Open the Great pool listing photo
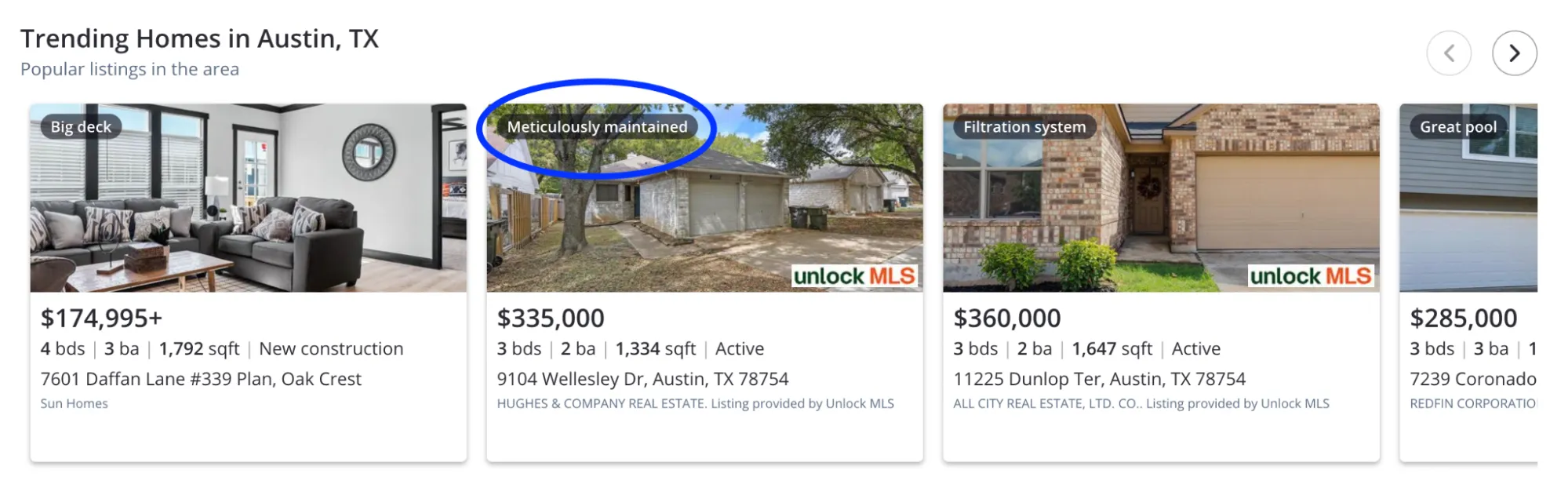This screenshot has height=492, width=1568. [x=1468, y=198]
